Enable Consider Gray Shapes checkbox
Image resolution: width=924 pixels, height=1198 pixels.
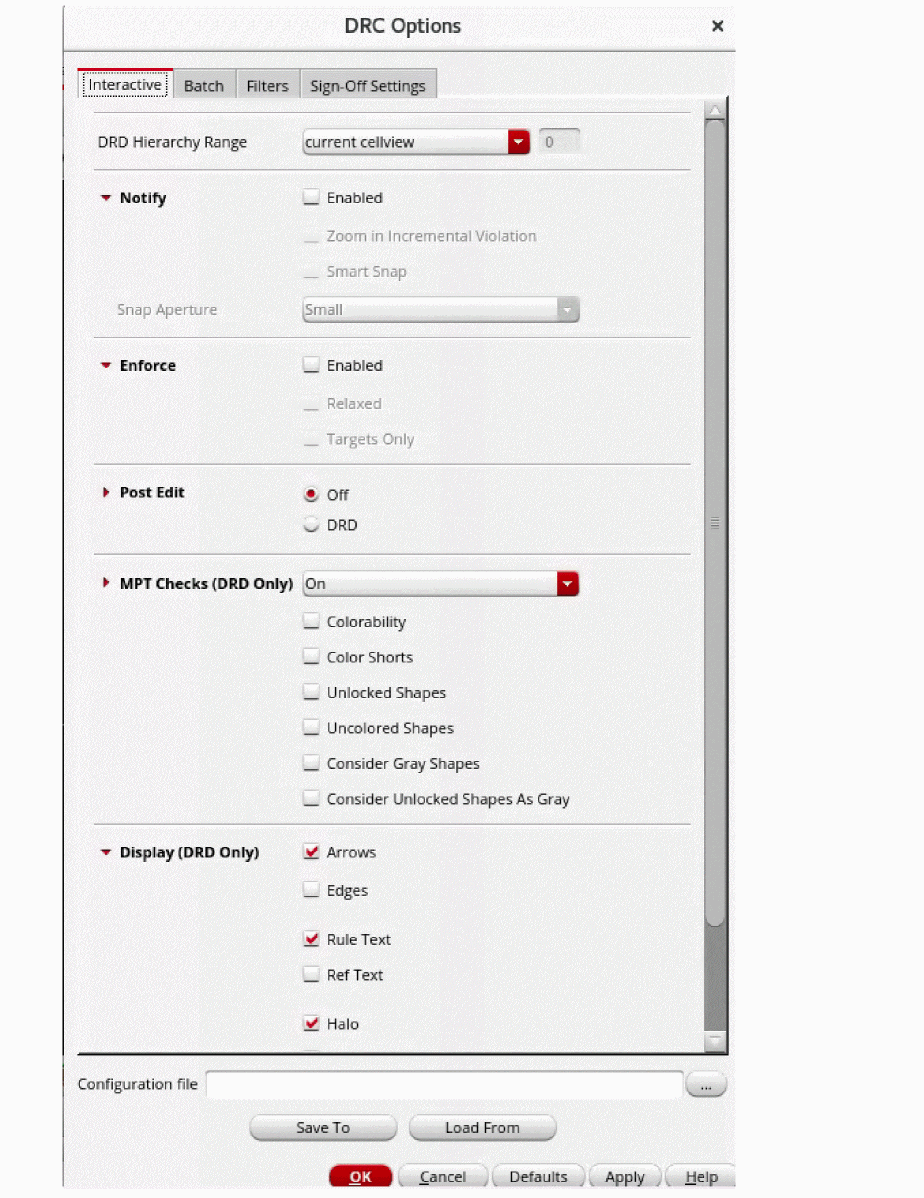(311, 763)
